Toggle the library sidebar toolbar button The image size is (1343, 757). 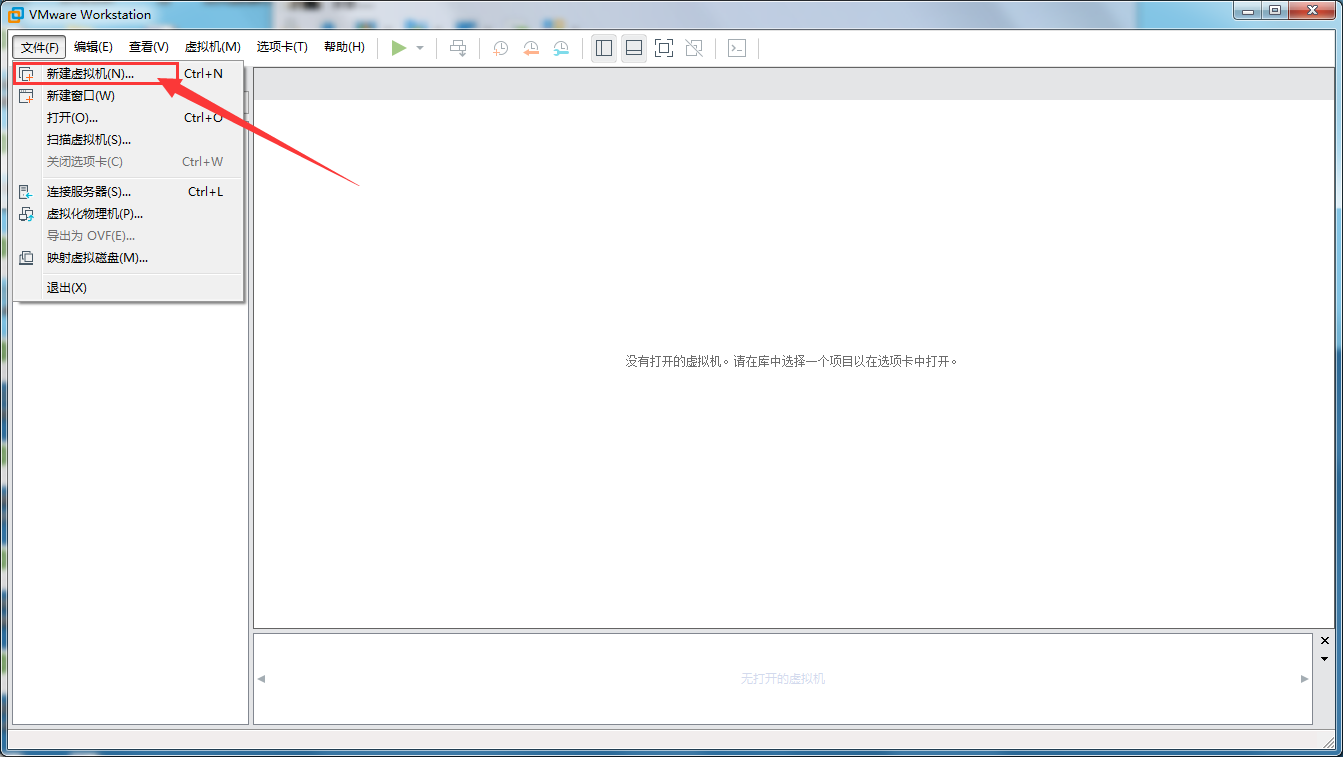604,48
